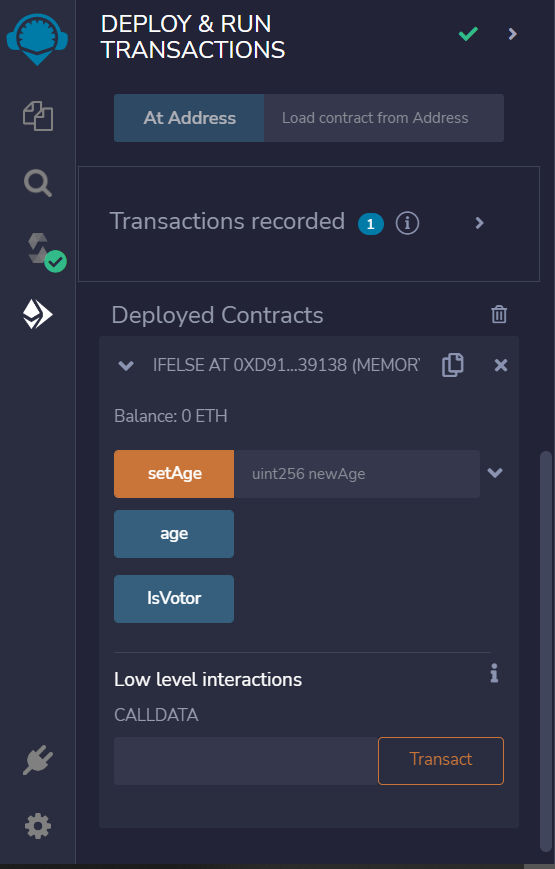Open the Remix home logo icon

tap(37, 39)
